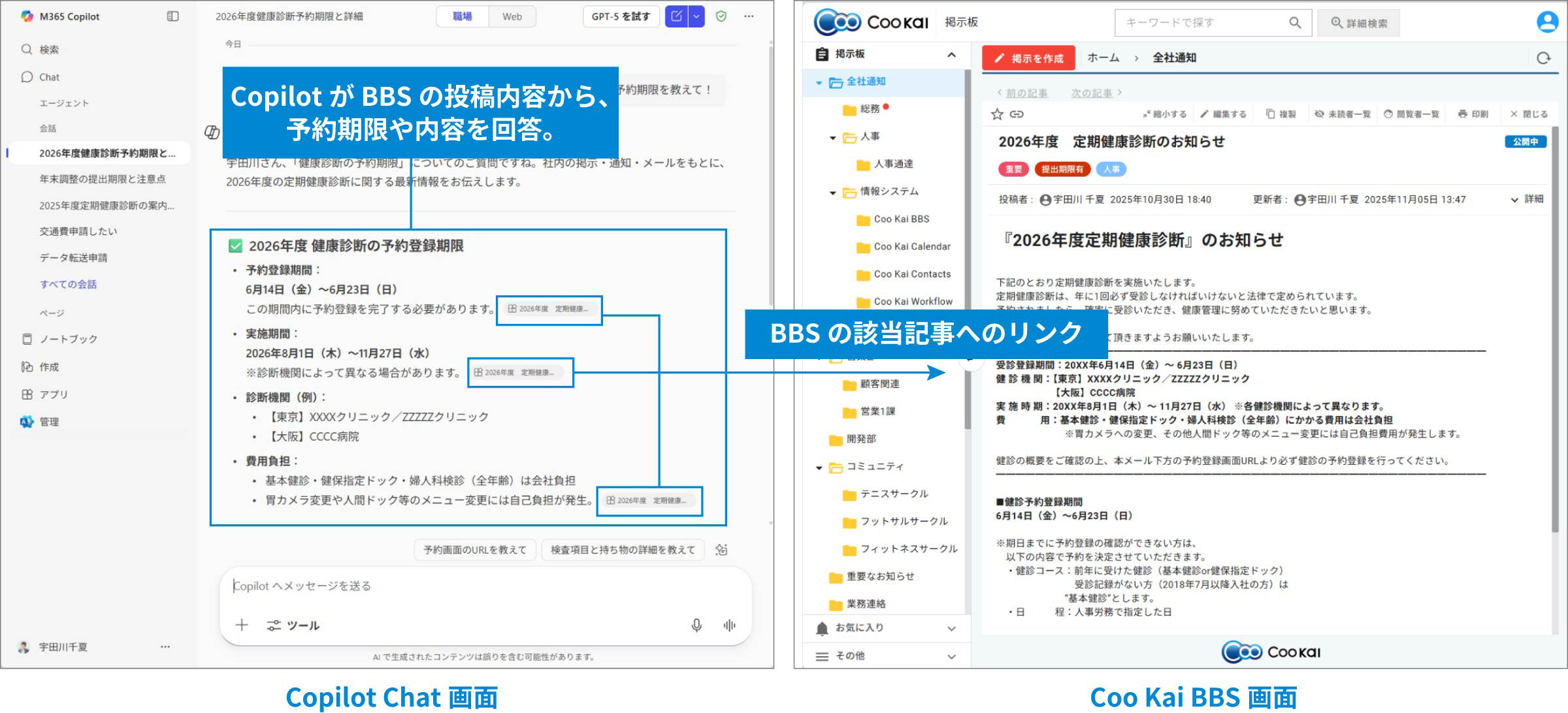Attach content with the plus icon
Viewport: 1568px width, 713px height.
coord(242,625)
